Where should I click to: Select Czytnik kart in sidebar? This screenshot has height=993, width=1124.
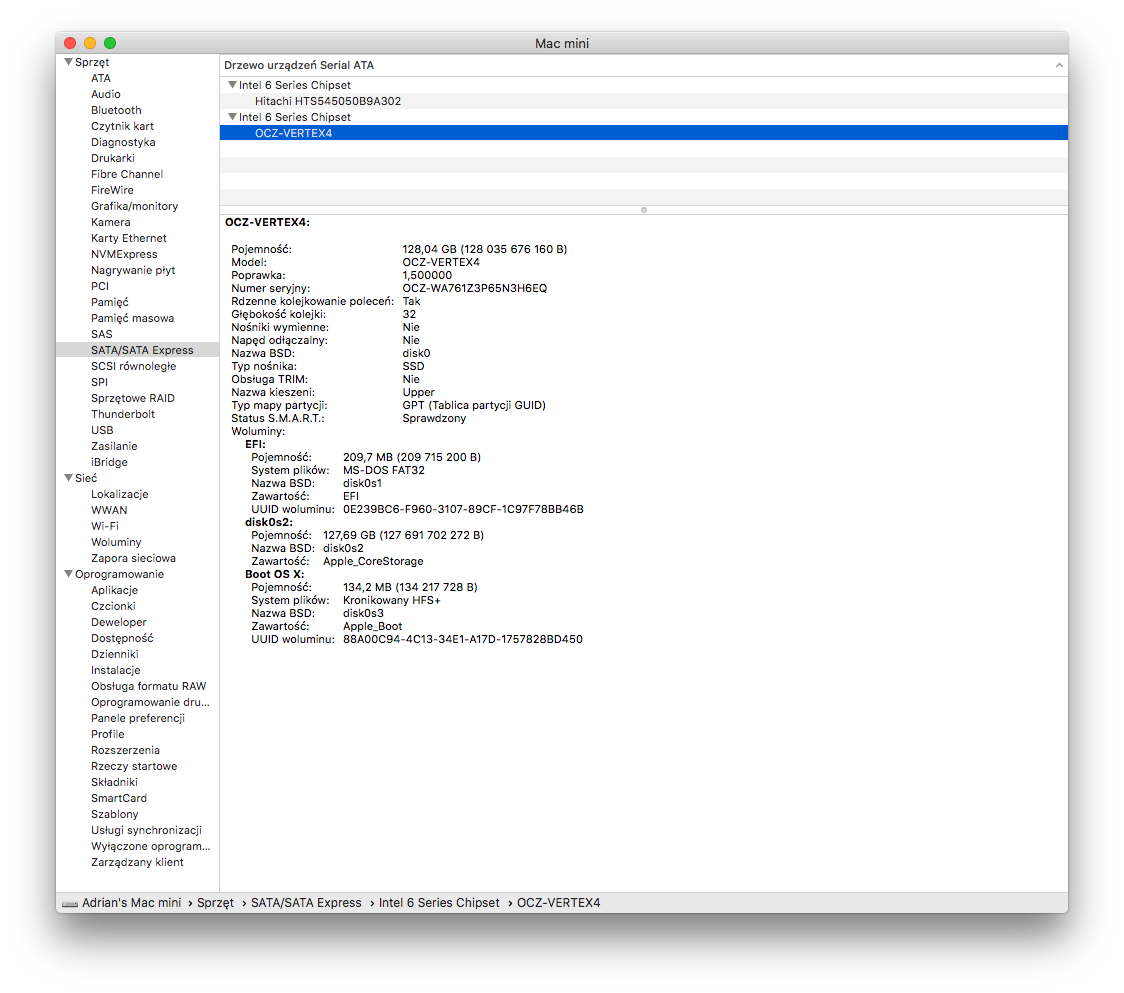click(122, 126)
